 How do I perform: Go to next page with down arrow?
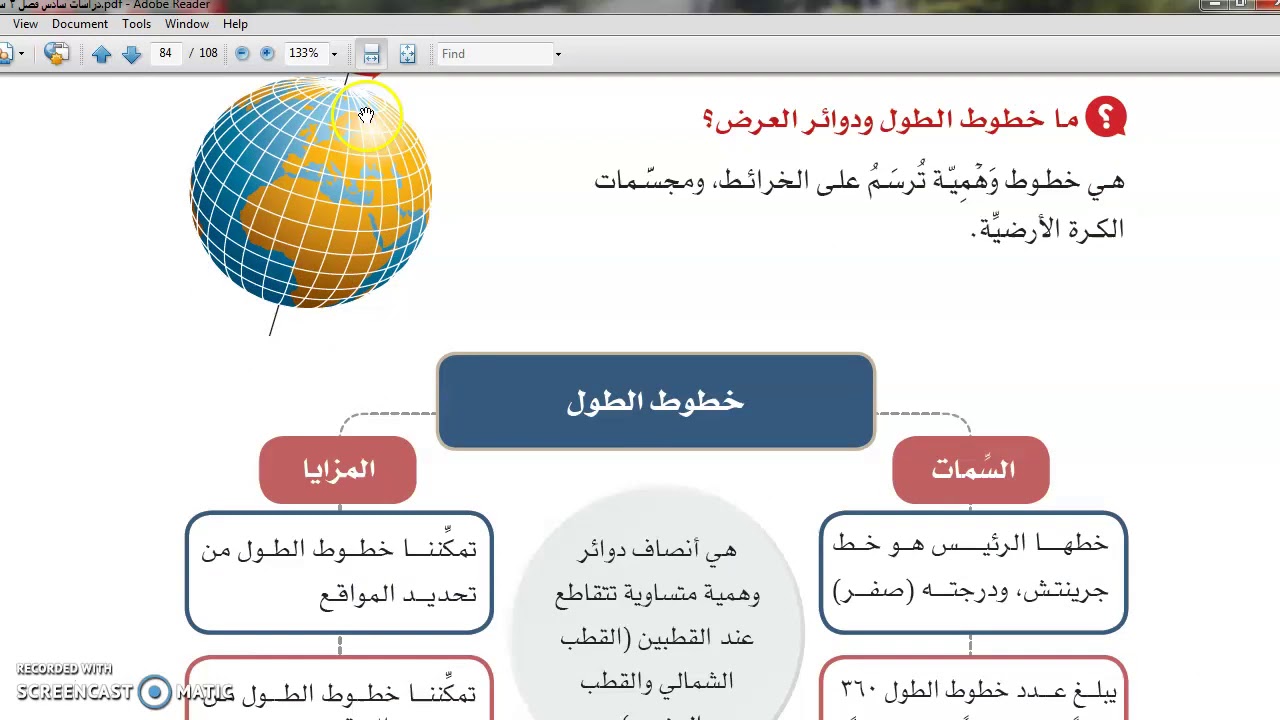131,54
